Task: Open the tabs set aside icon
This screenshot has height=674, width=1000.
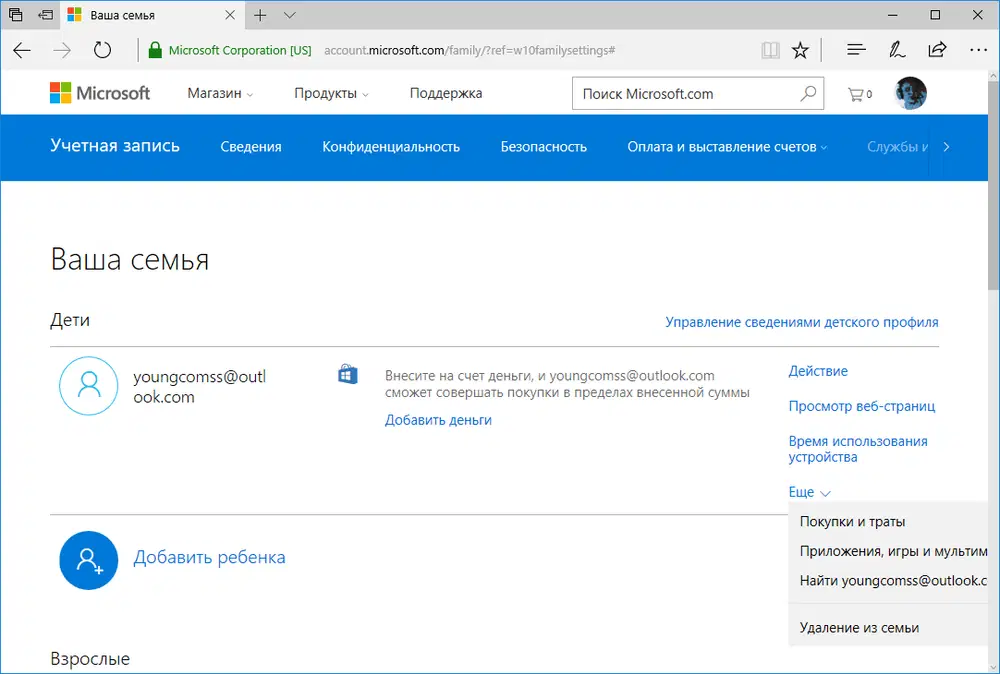Action: point(15,15)
